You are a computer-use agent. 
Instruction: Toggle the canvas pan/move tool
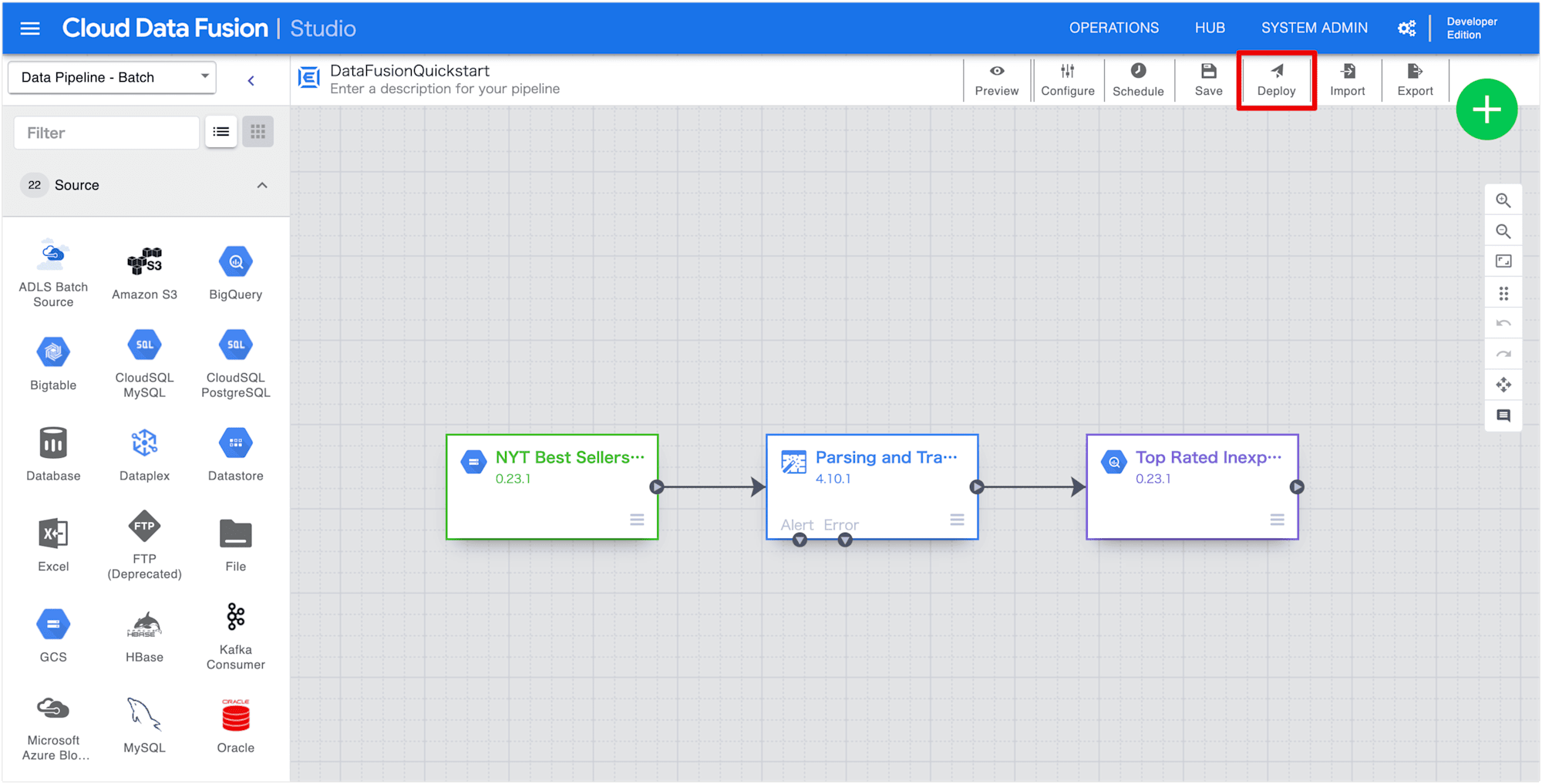1503,385
